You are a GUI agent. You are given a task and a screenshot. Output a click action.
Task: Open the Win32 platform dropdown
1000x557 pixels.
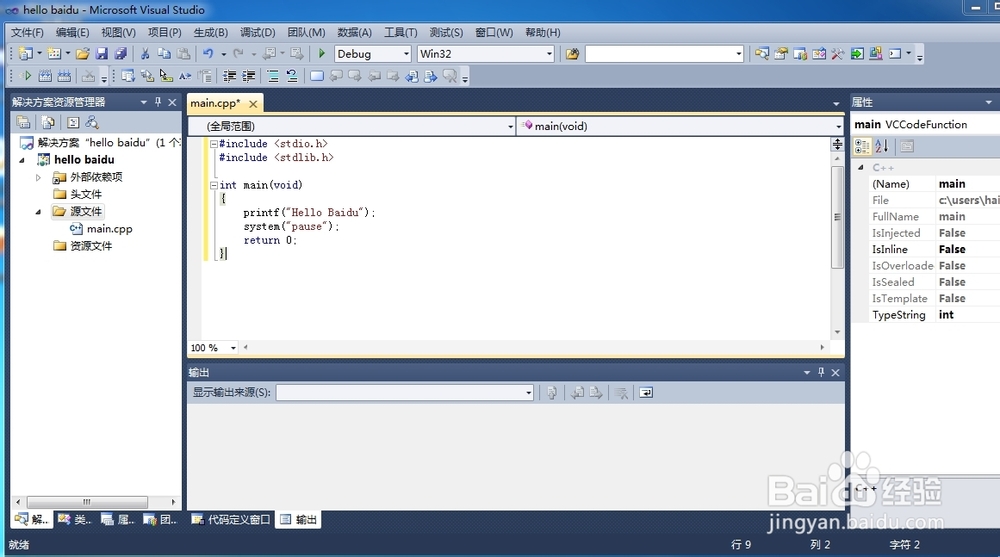[549, 54]
